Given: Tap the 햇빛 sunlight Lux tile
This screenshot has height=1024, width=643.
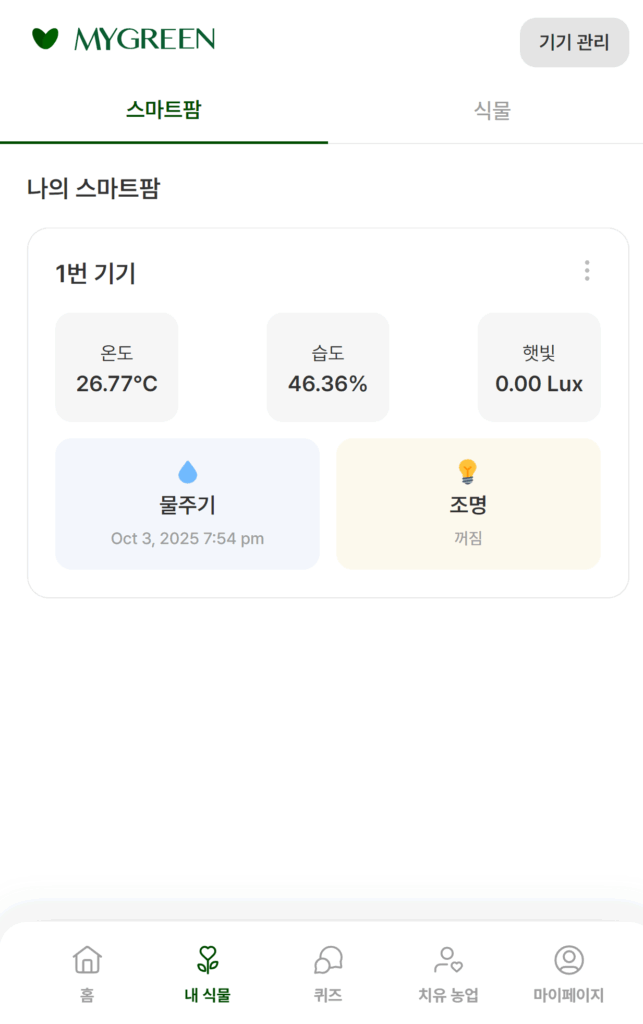Looking at the screenshot, I should pyautogui.click(x=539, y=368).
